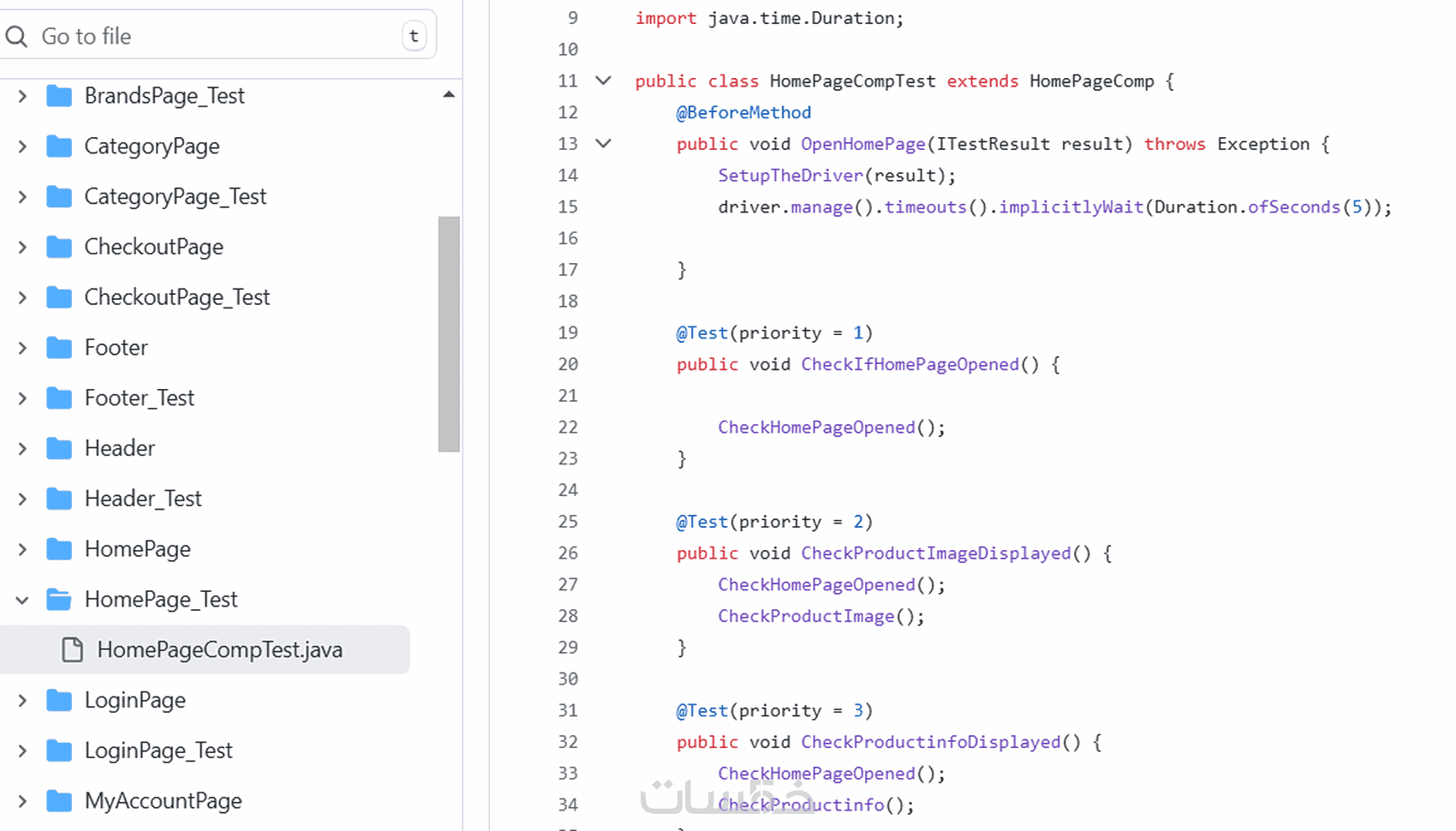
Task: Open the CategoryPage folder name
Action: coord(152,146)
